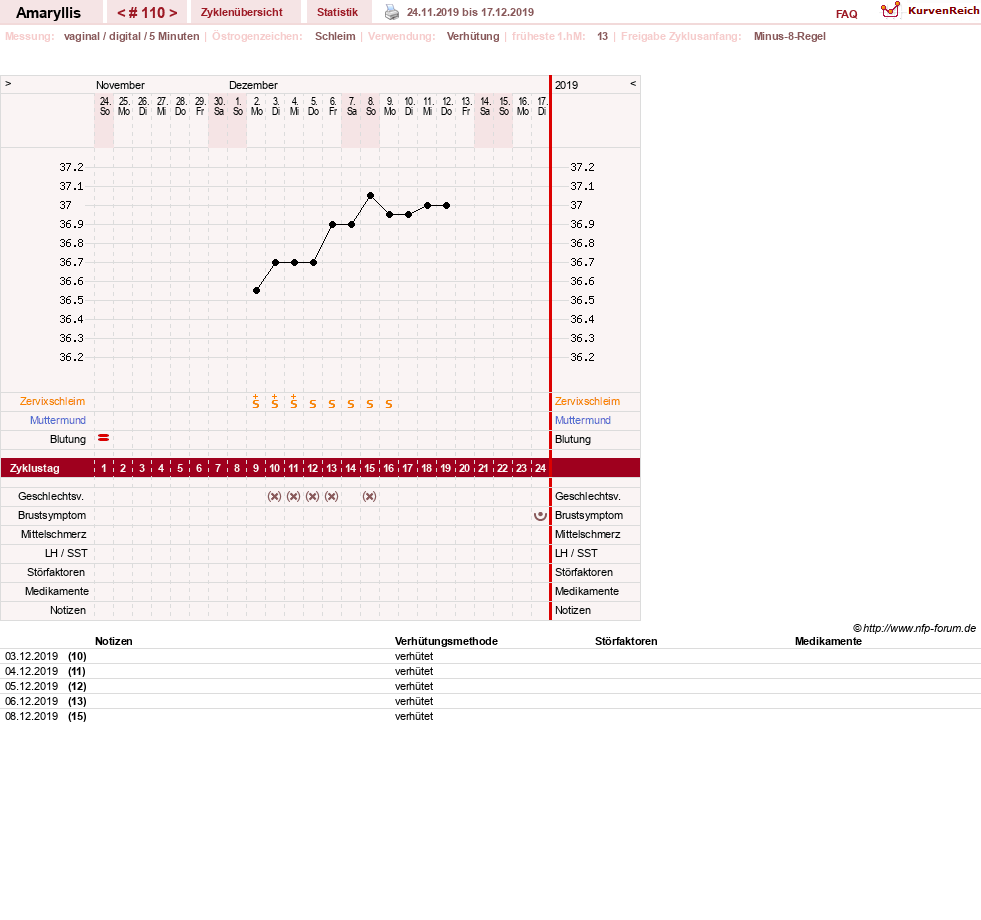Click the Dezember month header
This screenshot has height=920, width=981.
coord(253,85)
